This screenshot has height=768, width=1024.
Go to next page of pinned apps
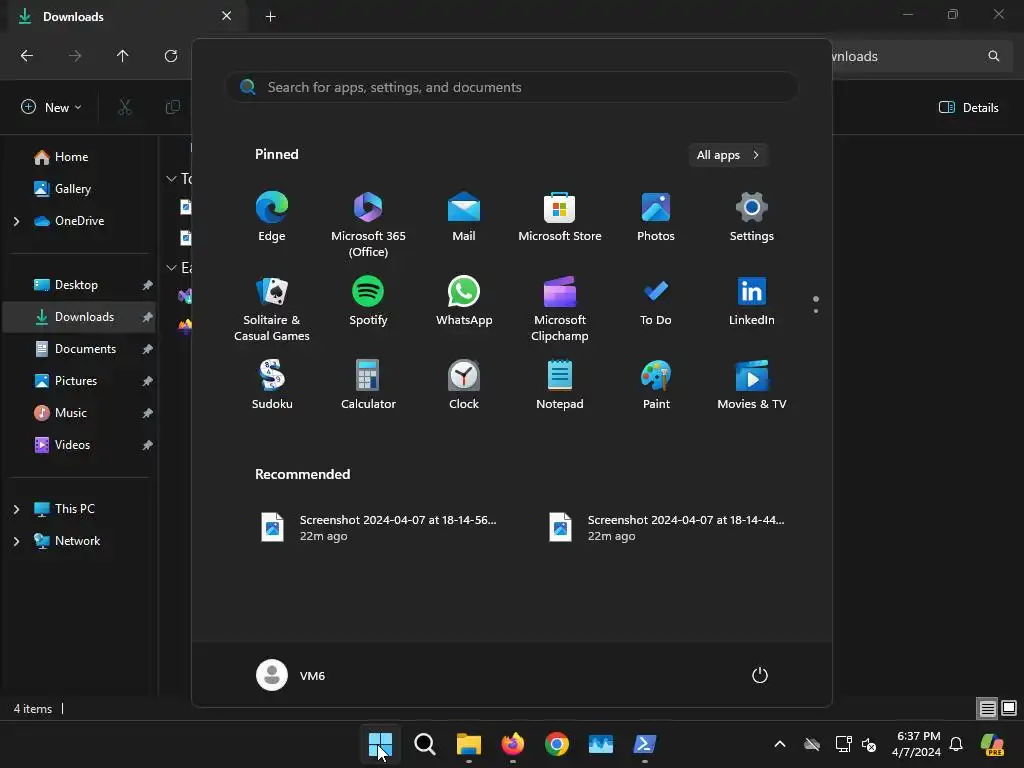click(x=816, y=311)
